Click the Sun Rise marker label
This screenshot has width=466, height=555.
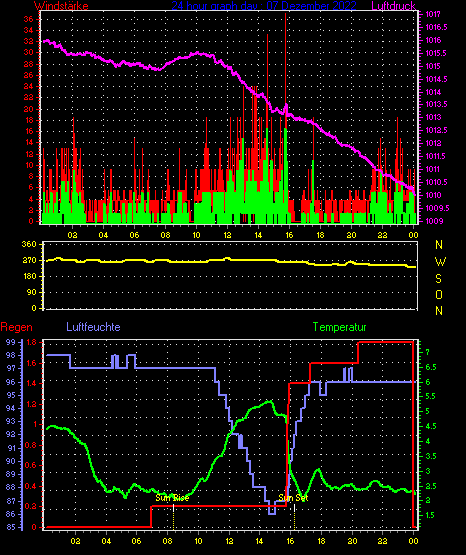(x=172, y=498)
